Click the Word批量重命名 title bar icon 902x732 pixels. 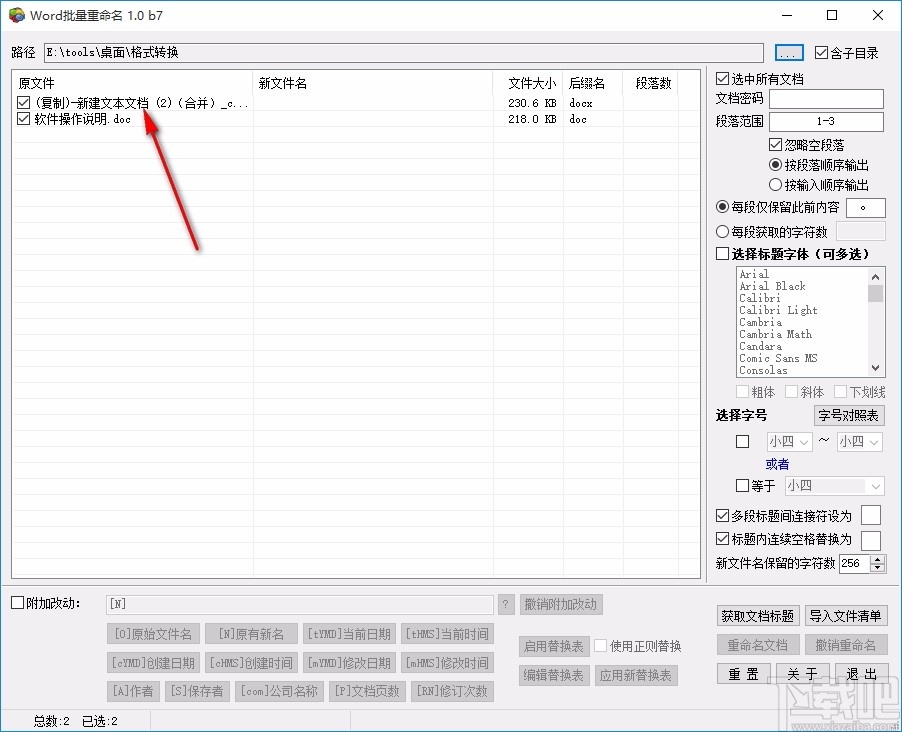pos(15,15)
